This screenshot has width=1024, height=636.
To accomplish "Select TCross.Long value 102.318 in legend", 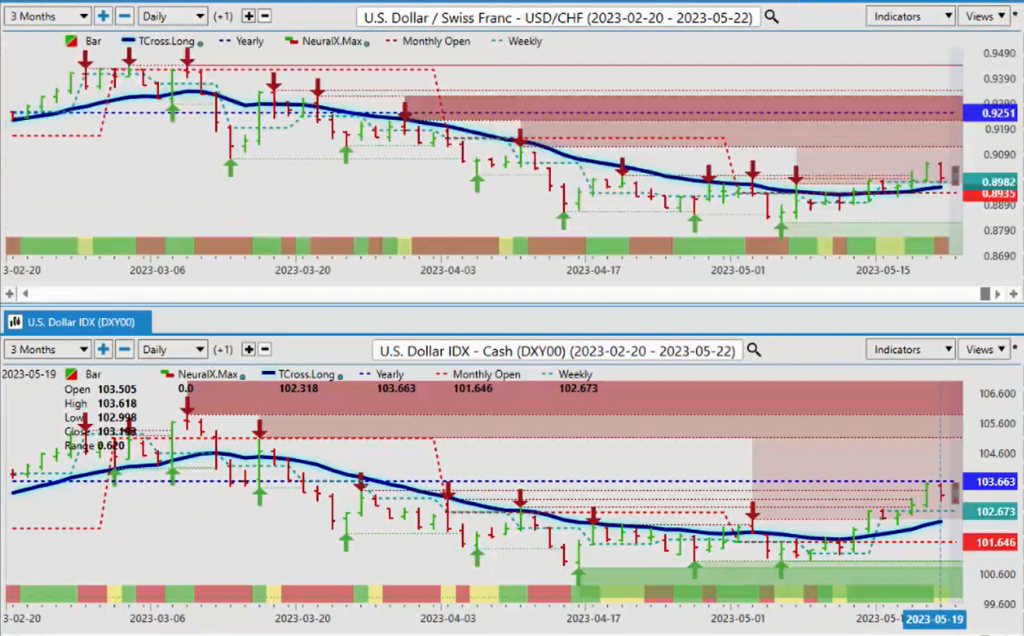I will 298,389.
